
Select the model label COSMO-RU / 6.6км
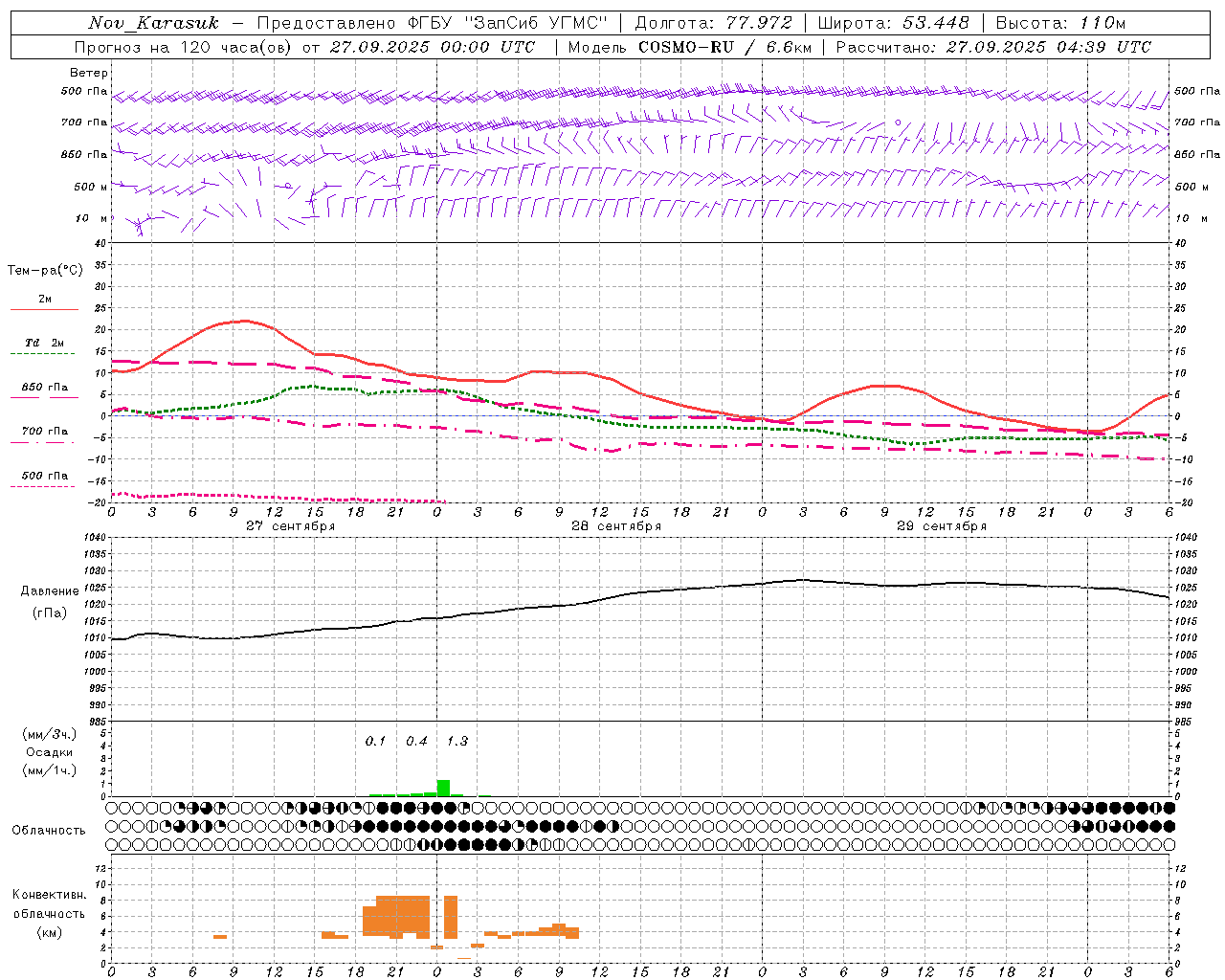tap(724, 47)
